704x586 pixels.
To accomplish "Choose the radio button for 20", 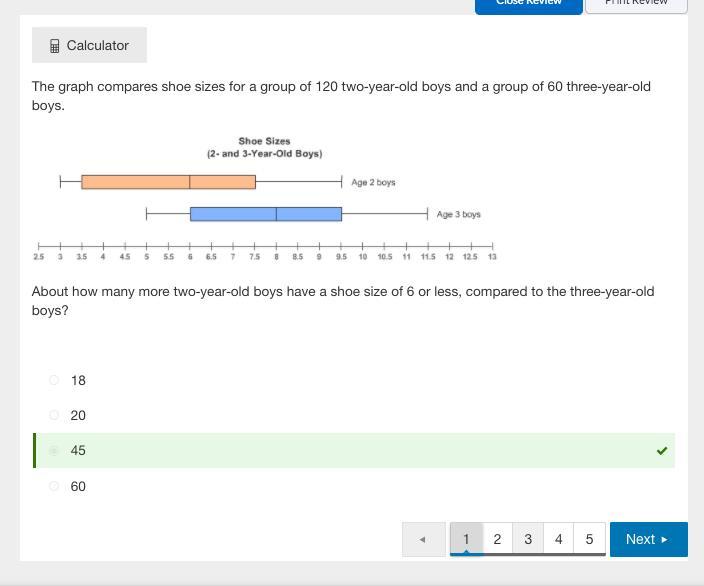I will click(x=54, y=415).
